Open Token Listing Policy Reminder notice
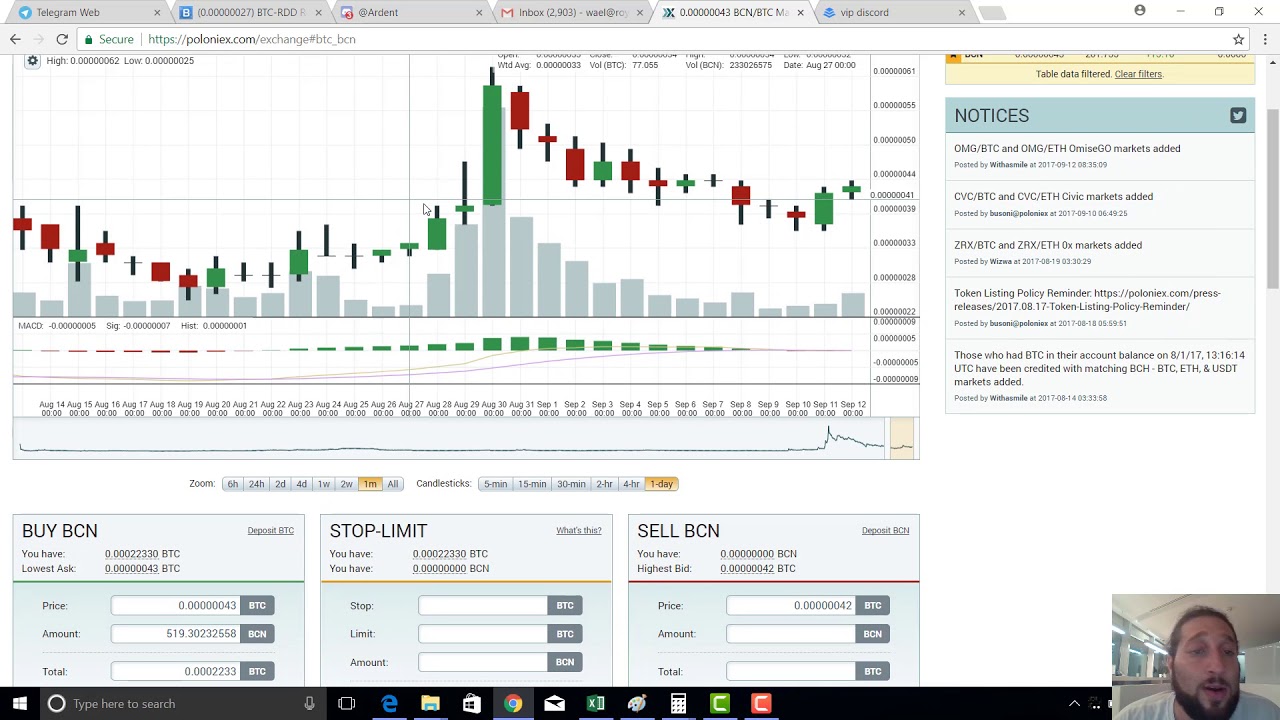 1087,300
